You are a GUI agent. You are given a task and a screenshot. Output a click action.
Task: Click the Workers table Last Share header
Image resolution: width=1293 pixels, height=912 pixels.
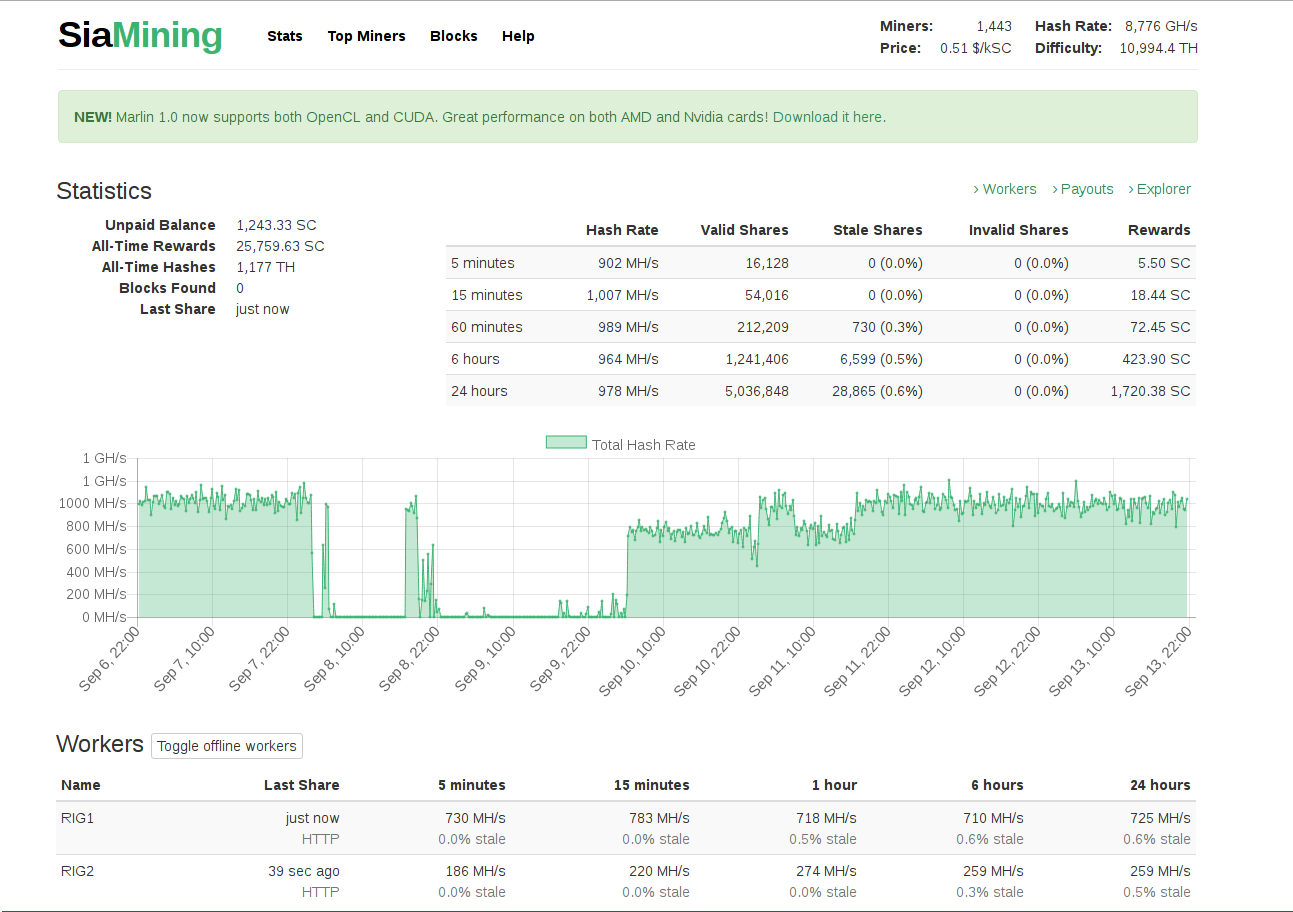click(301, 785)
